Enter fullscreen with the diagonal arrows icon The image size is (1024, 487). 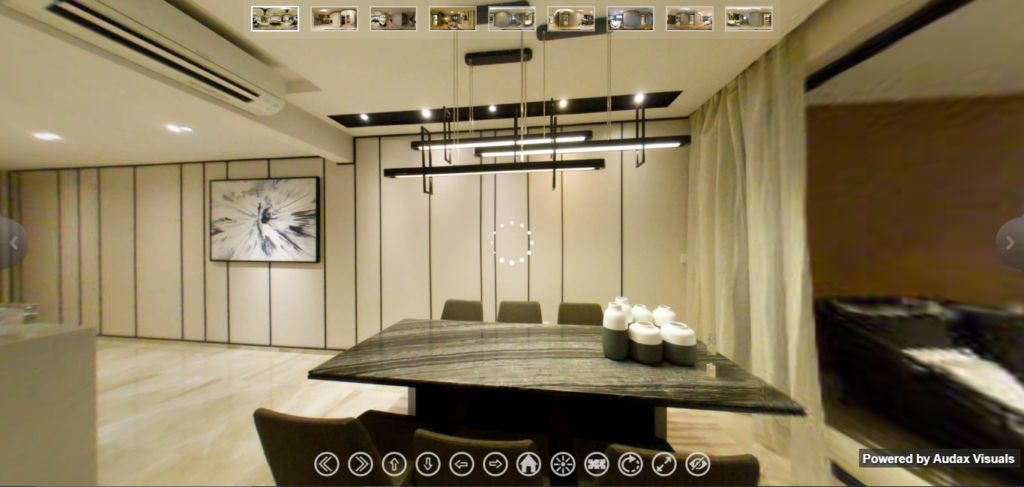click(x=664, y=464)
